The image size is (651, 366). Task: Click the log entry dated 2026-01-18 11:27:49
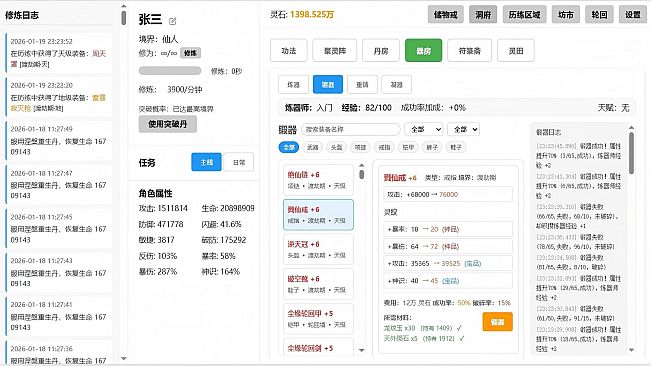pos(59,141)
